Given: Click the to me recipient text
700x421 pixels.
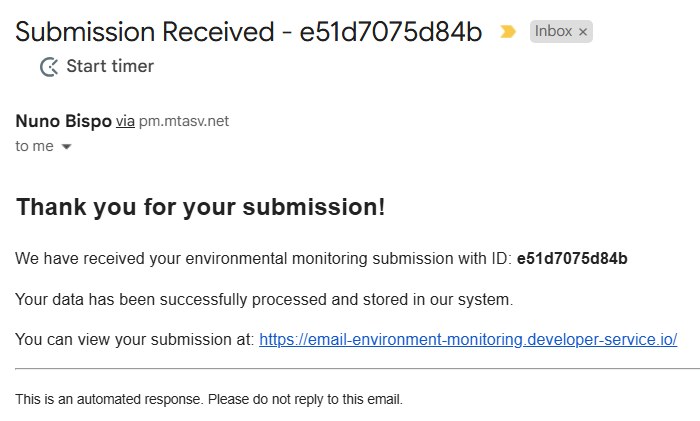Looking at the screenshot, I should point(34,146).
